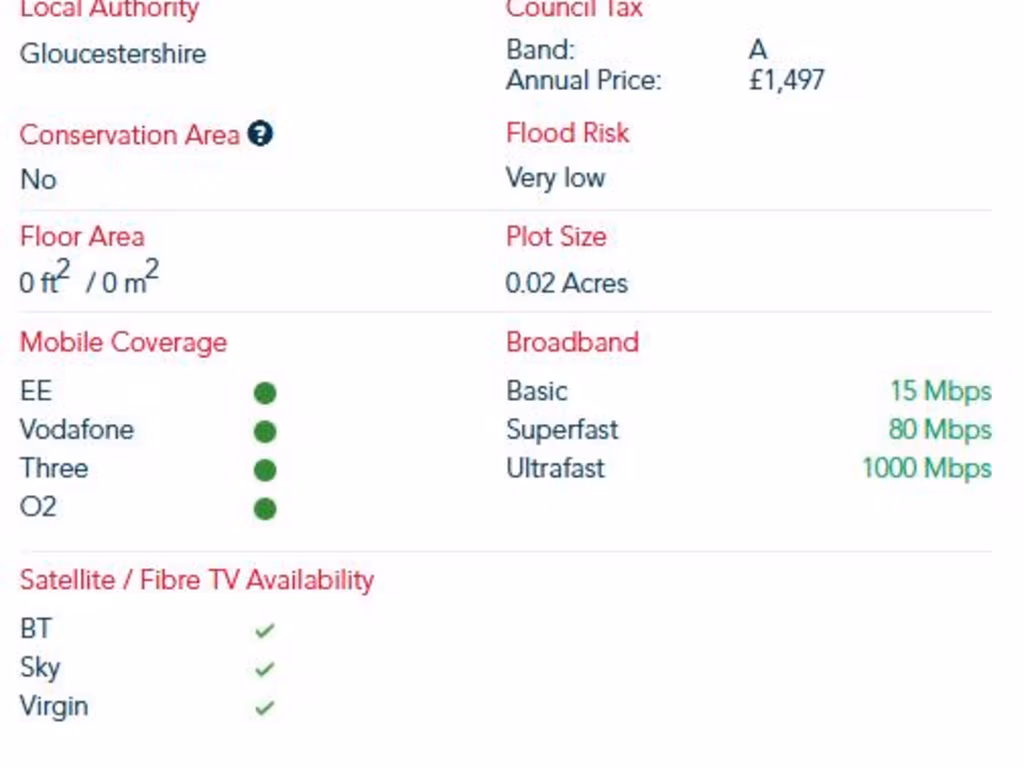
Task: Click the green O2 coverage dot
Action: (x=265, y=509)
